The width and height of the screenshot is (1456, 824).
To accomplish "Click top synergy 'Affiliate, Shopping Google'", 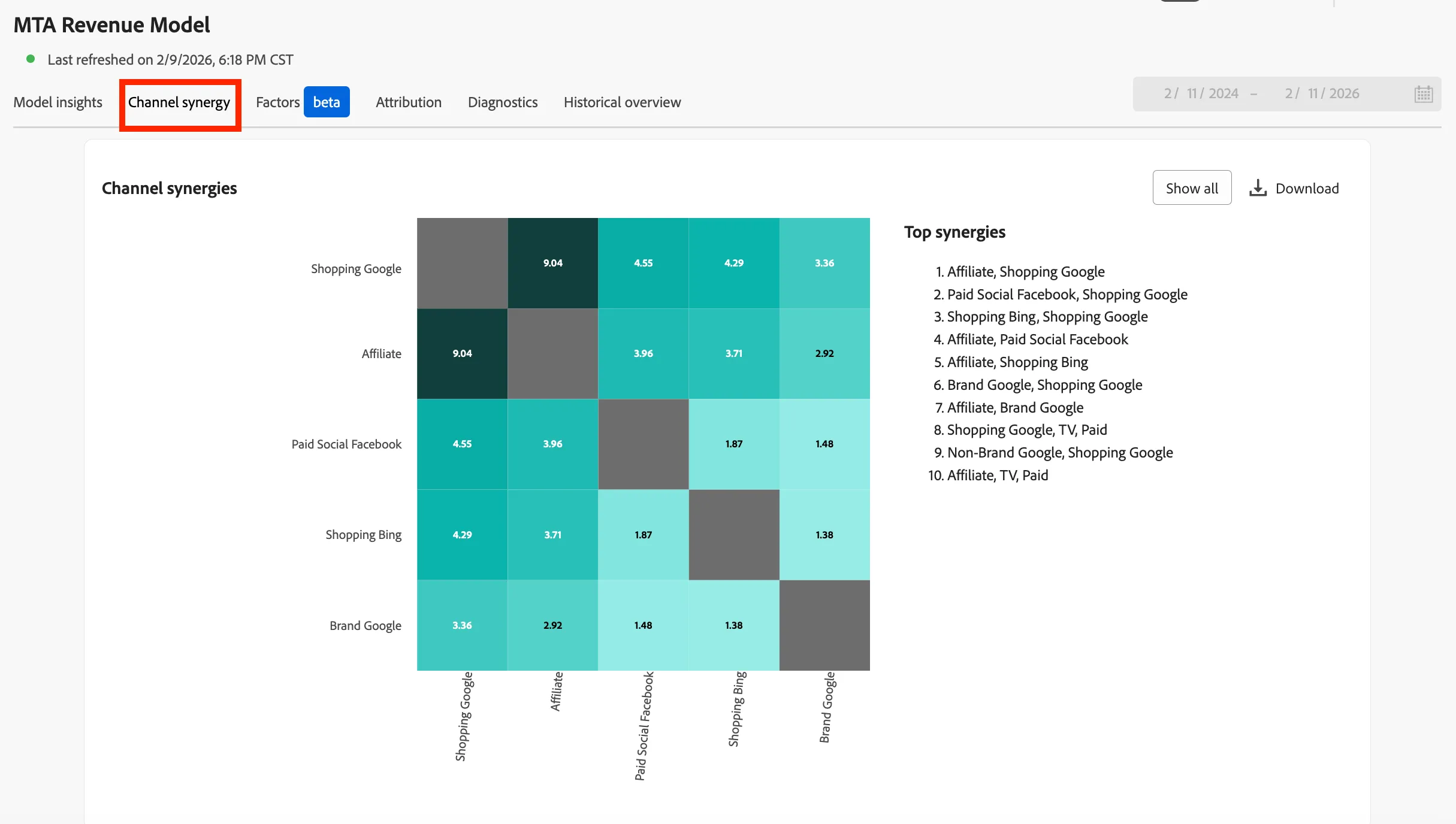I will click(x=1026, y=272).
